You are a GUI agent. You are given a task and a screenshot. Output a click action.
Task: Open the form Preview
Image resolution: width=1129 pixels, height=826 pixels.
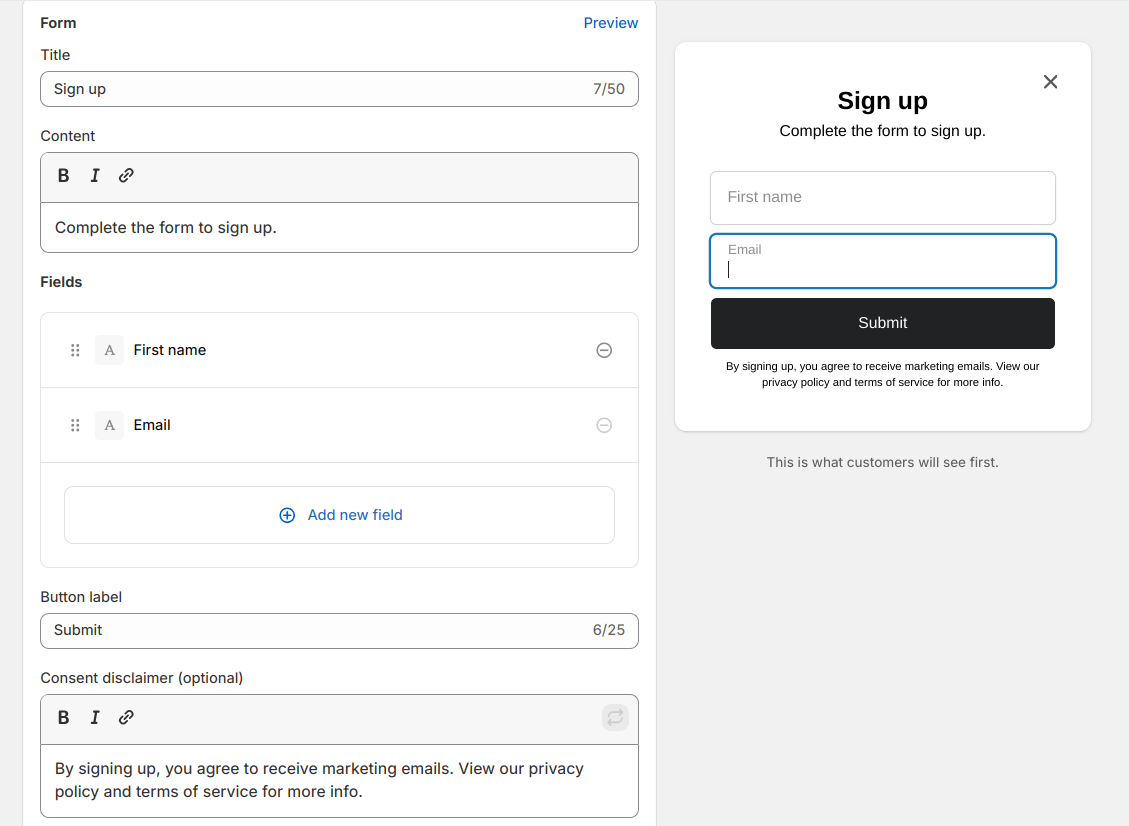coord(610,22)
